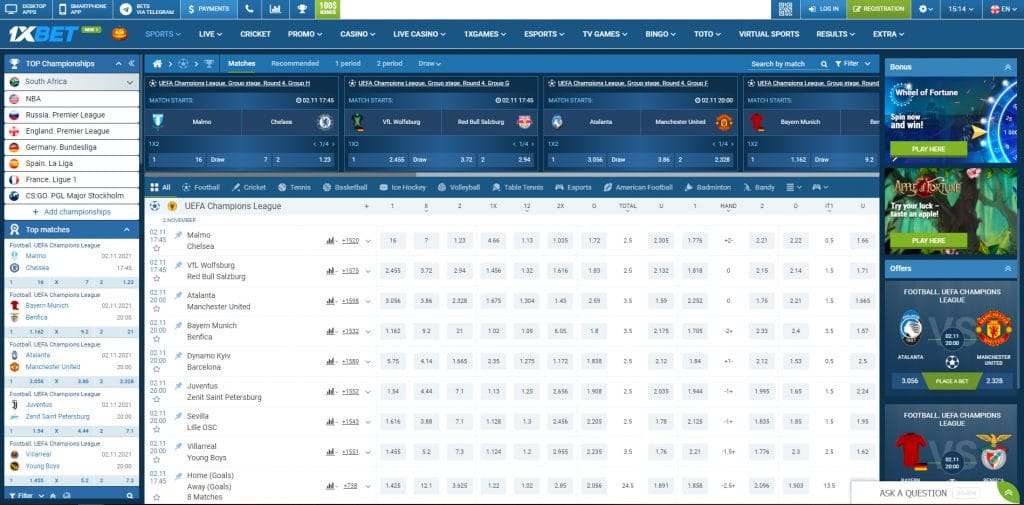Collapse sidebar with double-arrow icon
This screenshot has width=1024, height=505.
(x=131, y=64)
